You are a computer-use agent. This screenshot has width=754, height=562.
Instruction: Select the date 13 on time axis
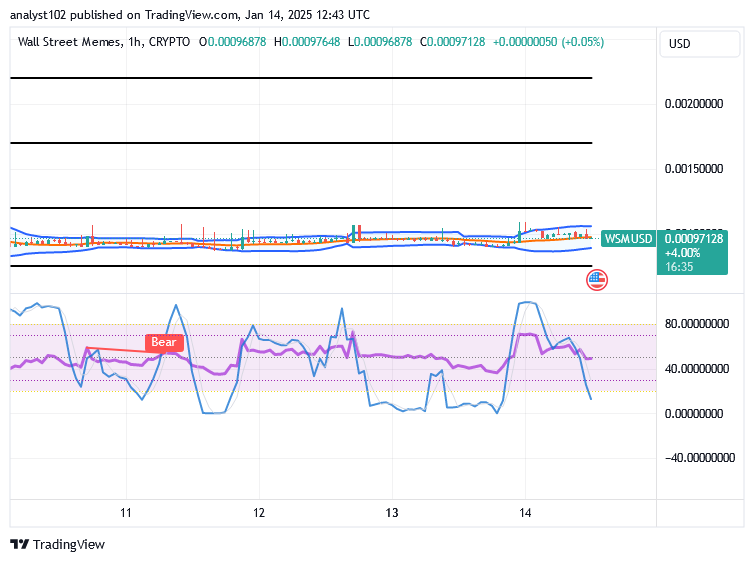coord(392,513)
